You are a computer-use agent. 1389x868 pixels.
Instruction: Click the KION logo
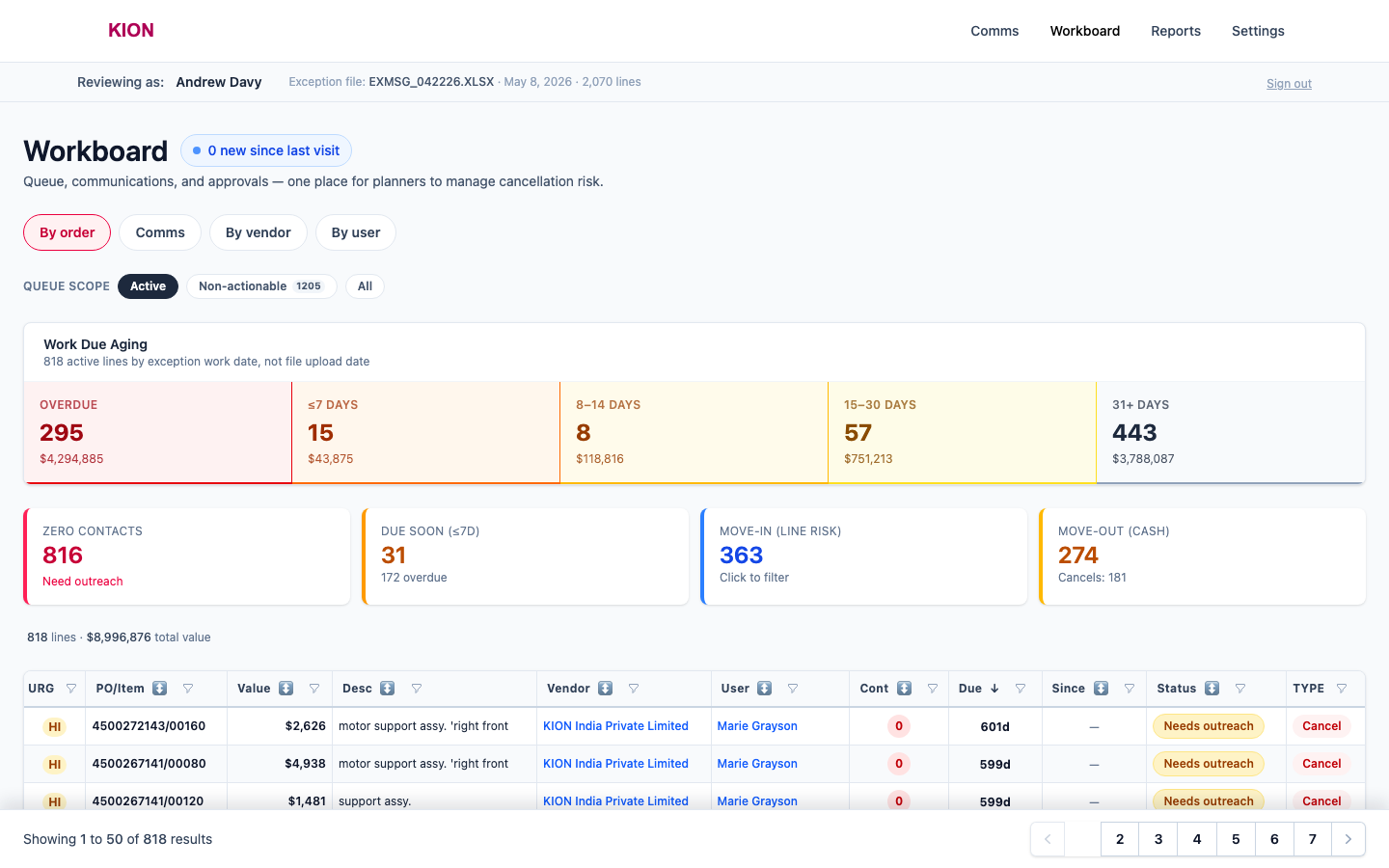[x=131, y=30]
